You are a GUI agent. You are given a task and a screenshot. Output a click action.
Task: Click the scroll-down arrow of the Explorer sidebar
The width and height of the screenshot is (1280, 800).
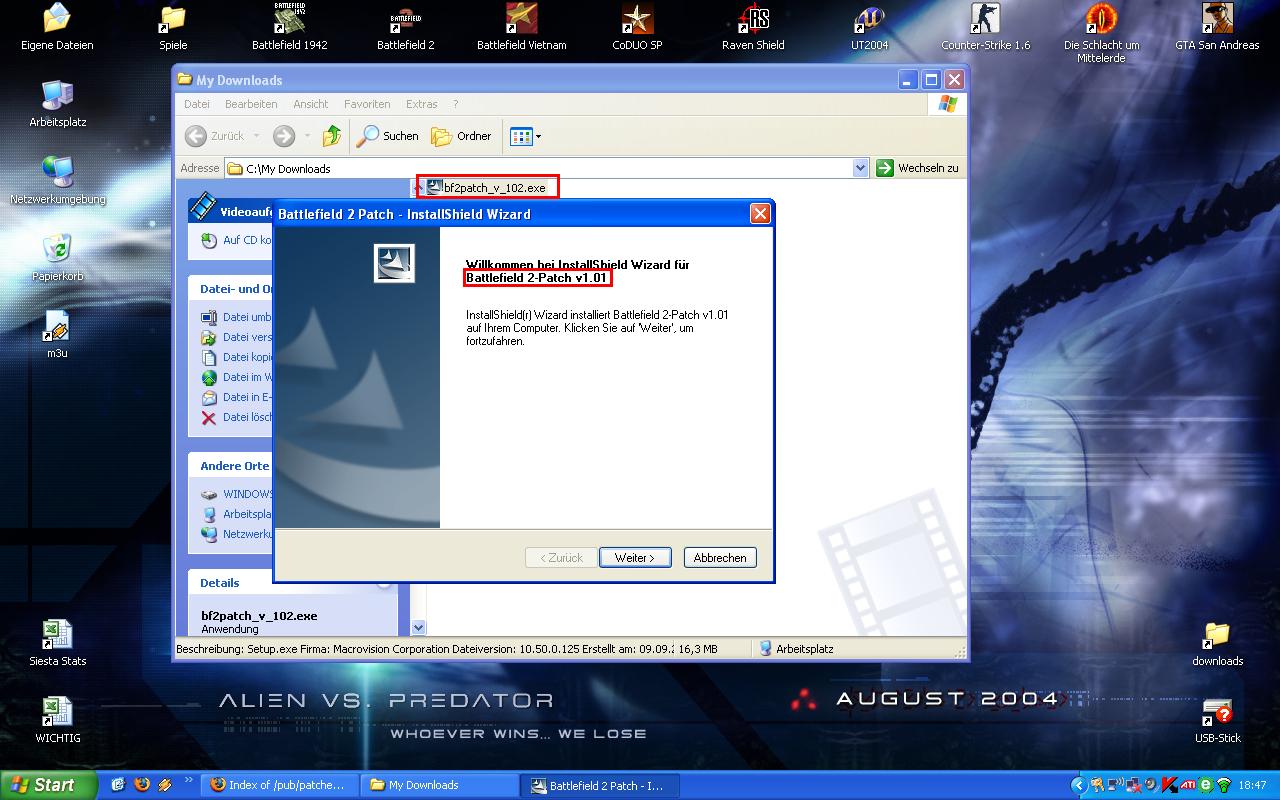419,628
